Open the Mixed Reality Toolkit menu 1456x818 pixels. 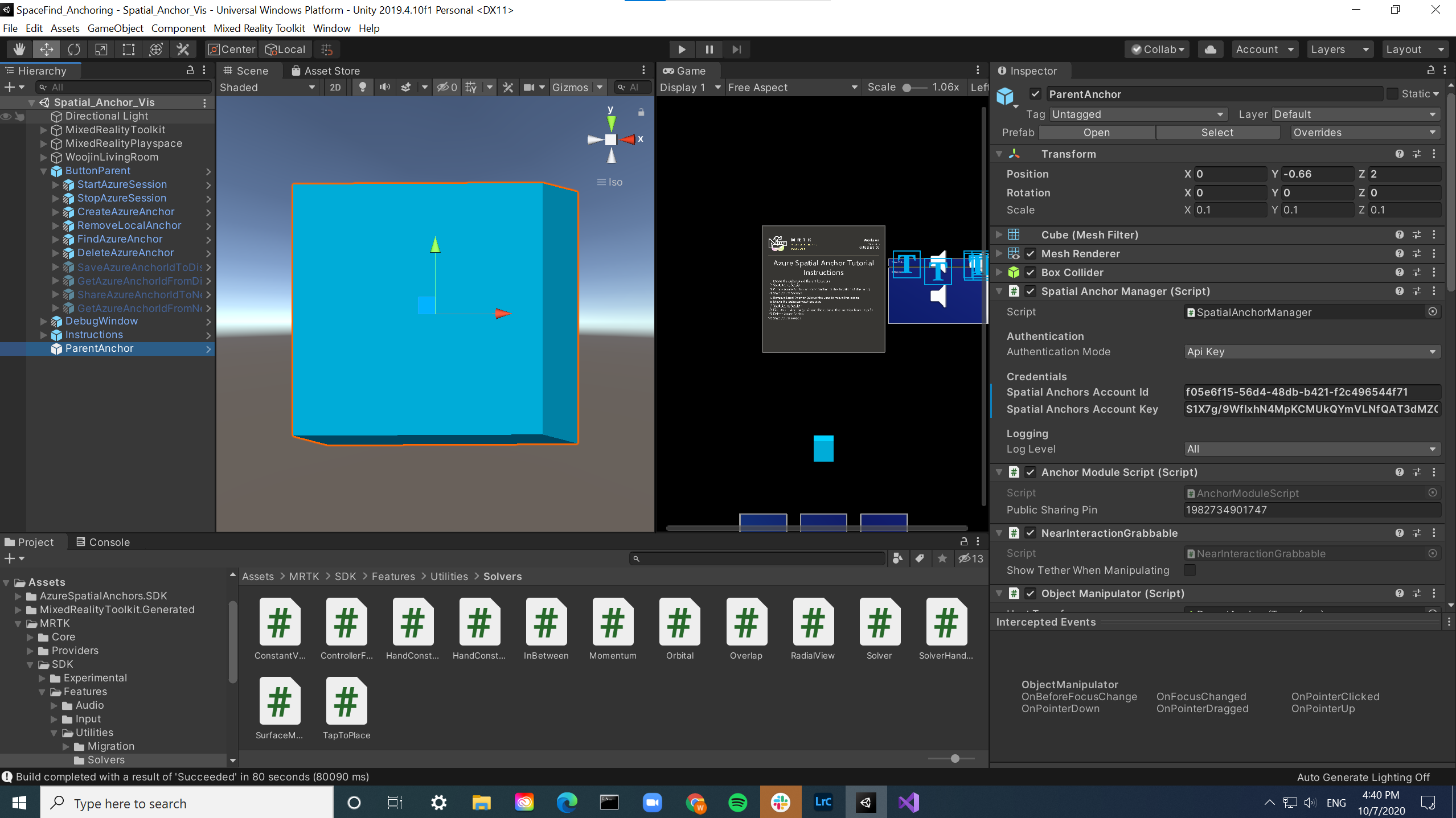(260, 28)
